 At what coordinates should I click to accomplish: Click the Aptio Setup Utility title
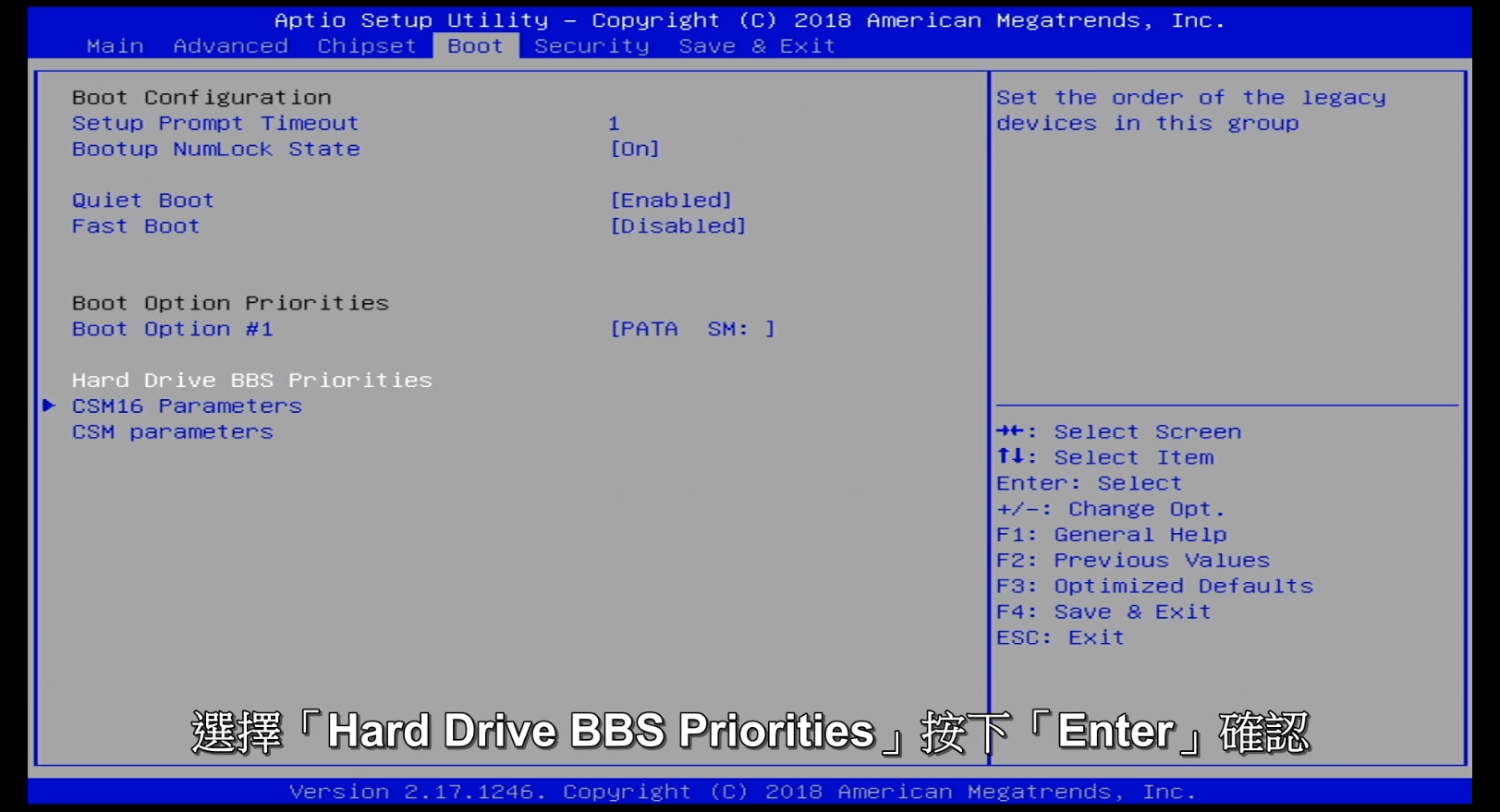point(750,20)
